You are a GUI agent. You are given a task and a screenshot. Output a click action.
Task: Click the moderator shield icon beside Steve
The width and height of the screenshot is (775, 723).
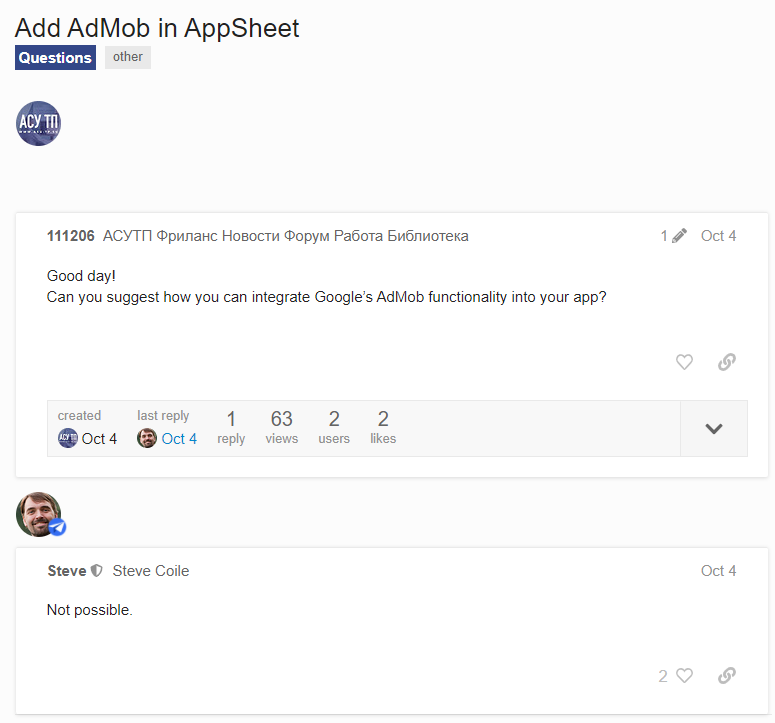[x=97, y=571]
